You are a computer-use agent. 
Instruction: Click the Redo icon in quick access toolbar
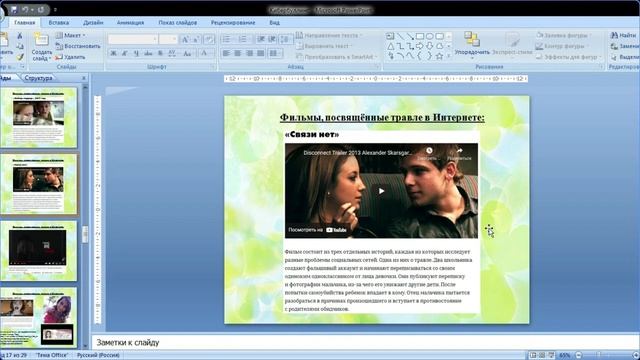pyautogui.click(x=41, y=9)
